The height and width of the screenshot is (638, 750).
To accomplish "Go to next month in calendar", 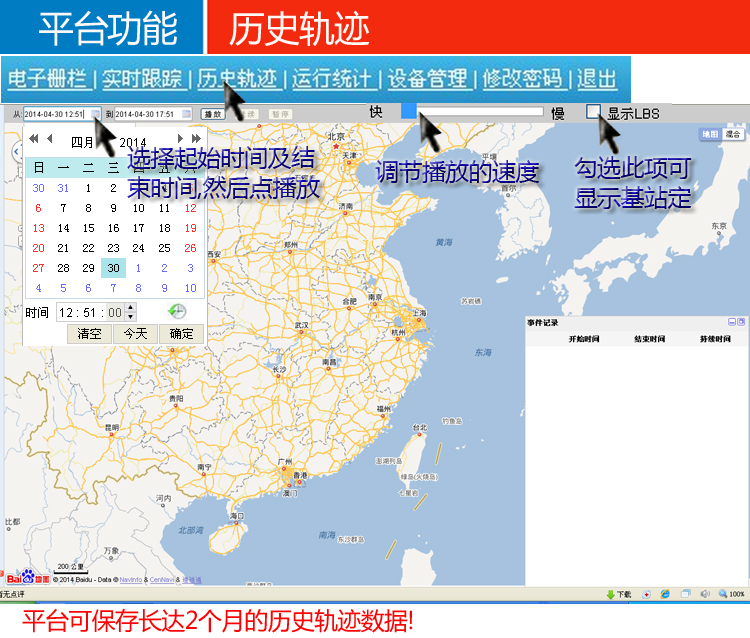I will tap(181, 139).
